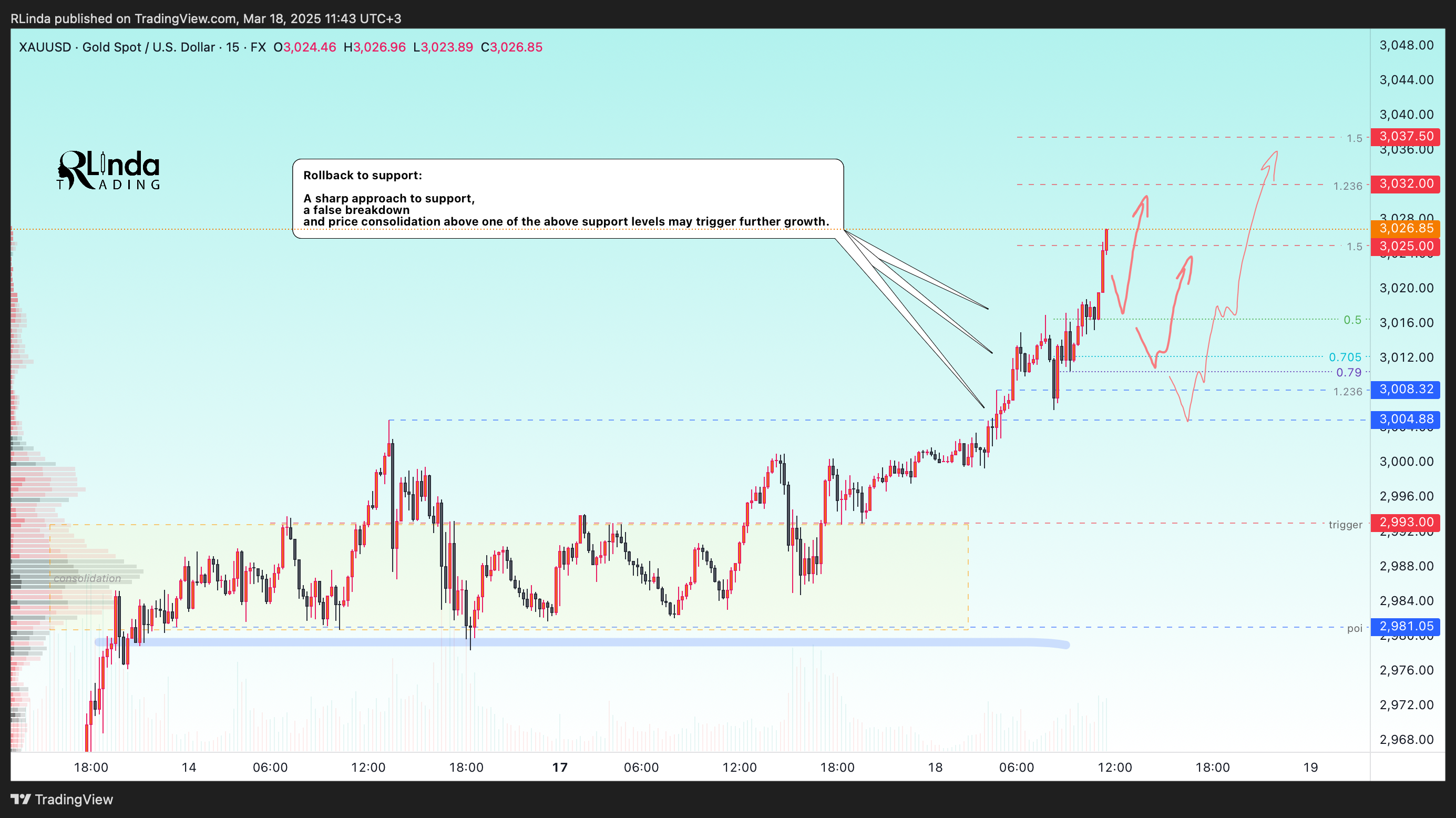Click the close value C3,026.85
Viewport: 1456px width, 818px height.
511,47
